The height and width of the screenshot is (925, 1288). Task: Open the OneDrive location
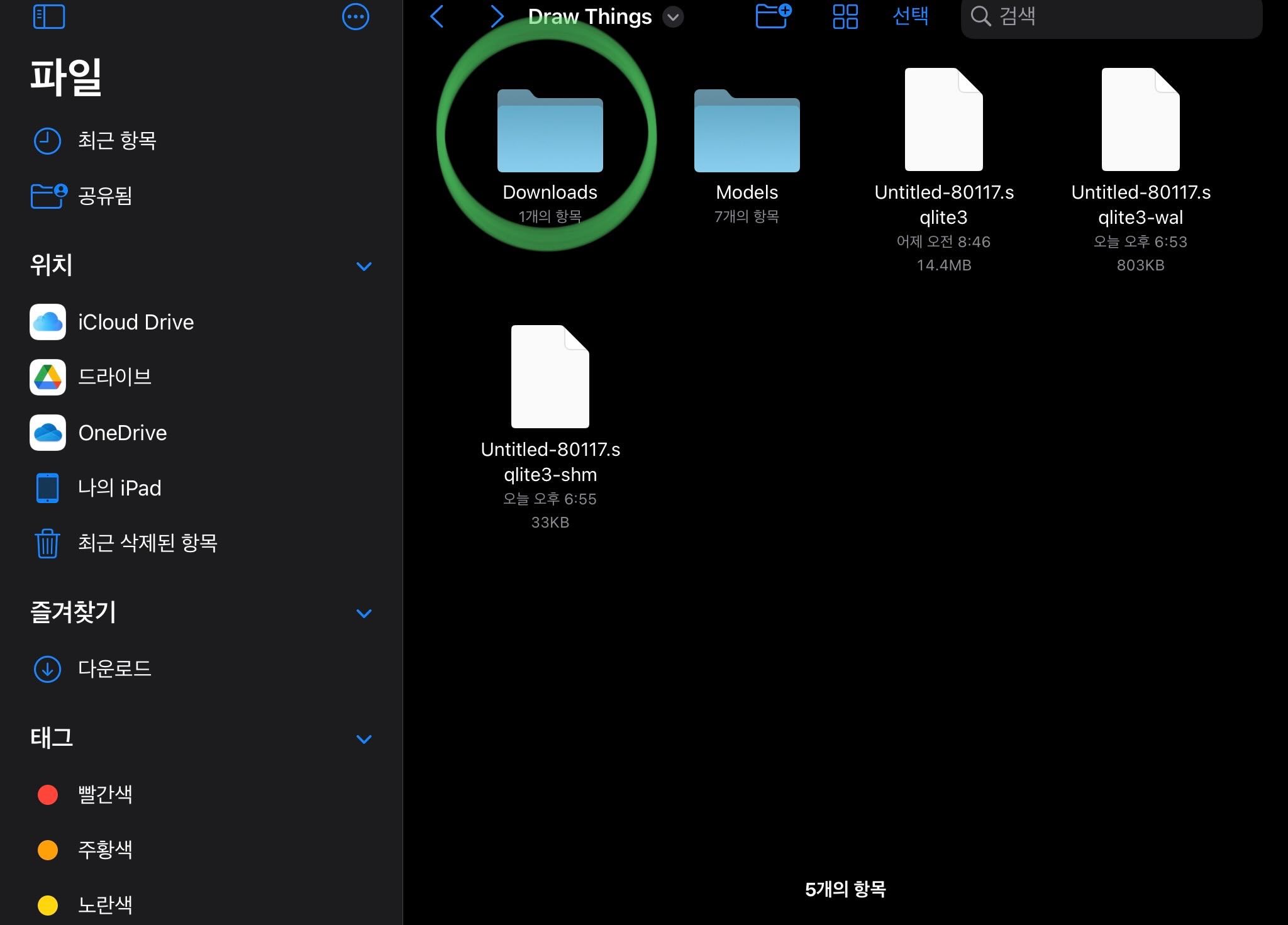[122, 433]
